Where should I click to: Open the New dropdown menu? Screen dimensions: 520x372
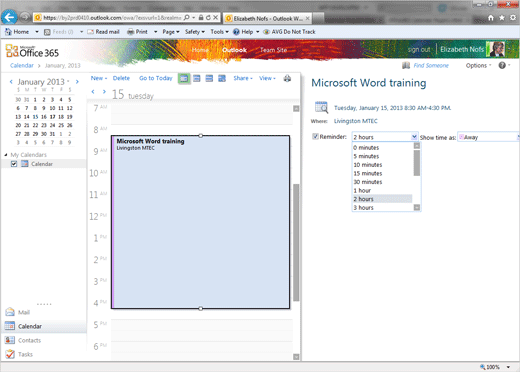[99, 78]
